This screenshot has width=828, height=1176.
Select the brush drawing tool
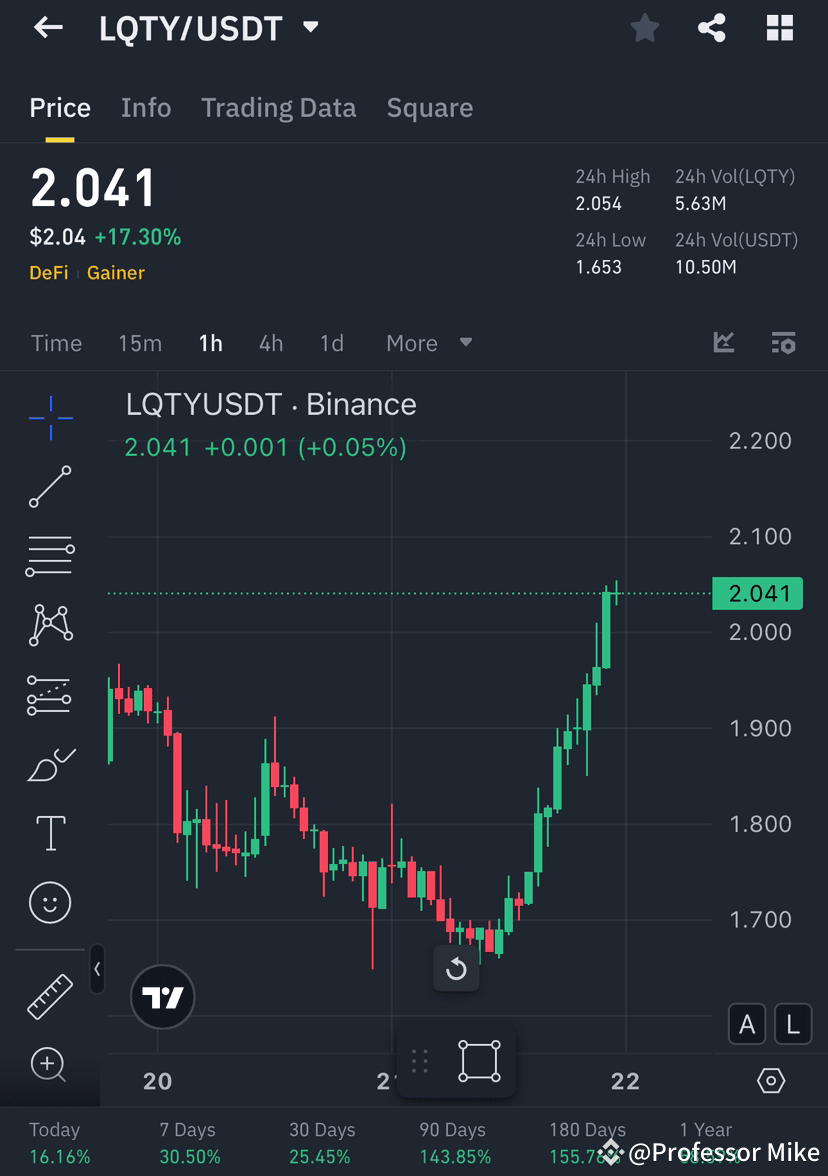click(49, 763)
